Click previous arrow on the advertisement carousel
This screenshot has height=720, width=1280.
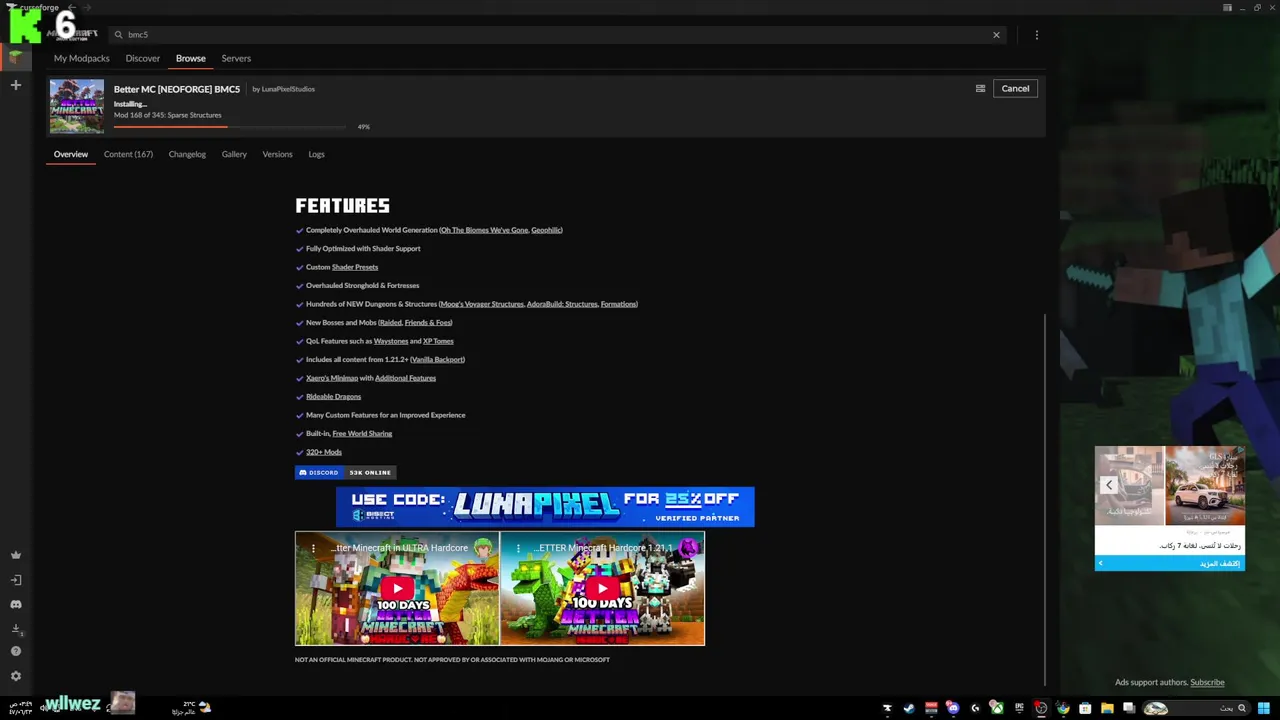coord(1108,485)
